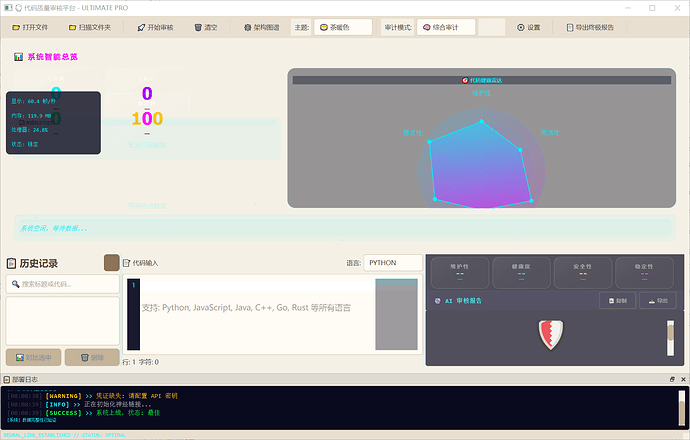Click line number 1 in the editor gutter
Screen dimensions: 690x440
[x=133, y=285]
